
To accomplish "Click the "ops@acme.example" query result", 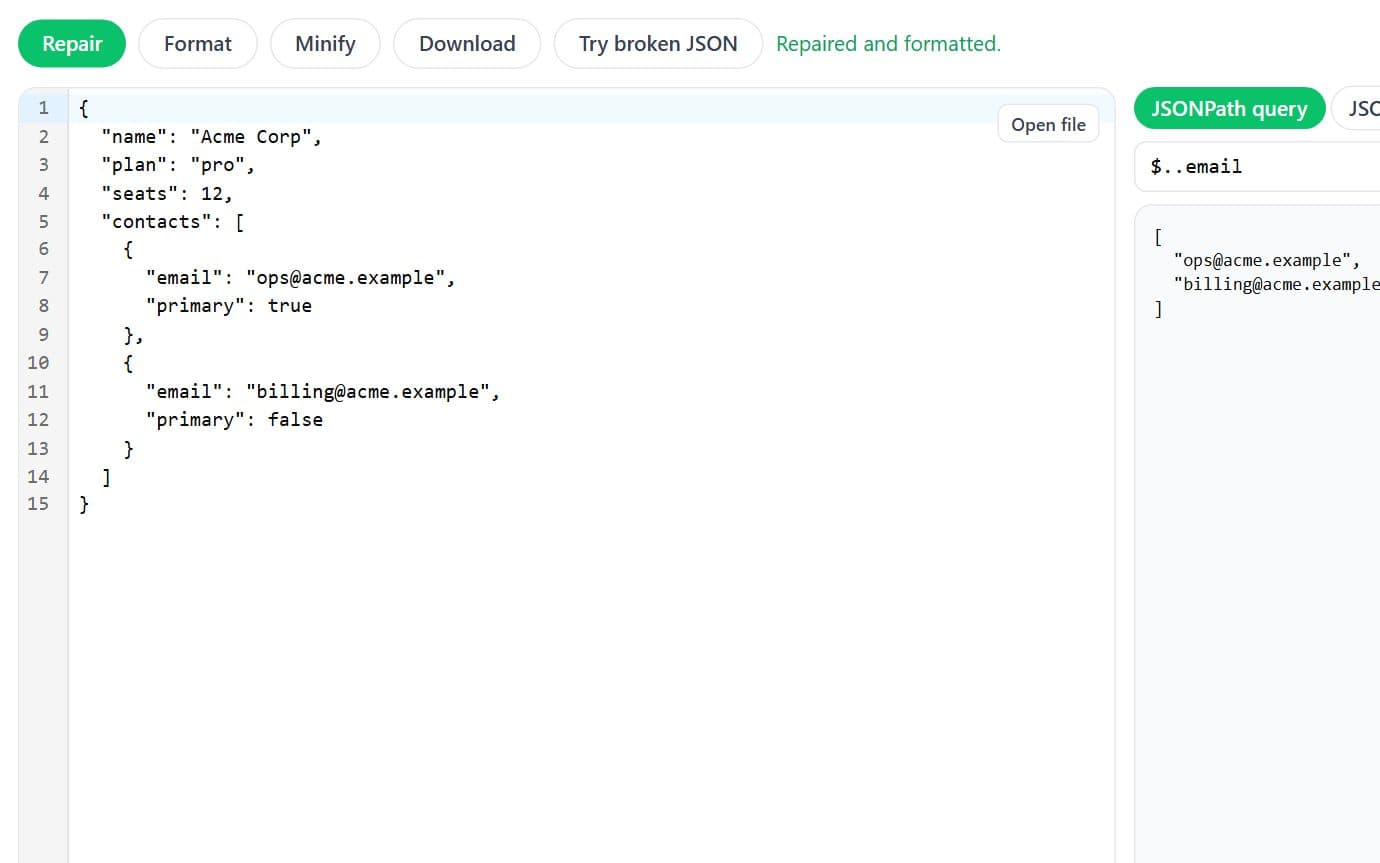I will pyautogui.click(x=1267, y=261).
